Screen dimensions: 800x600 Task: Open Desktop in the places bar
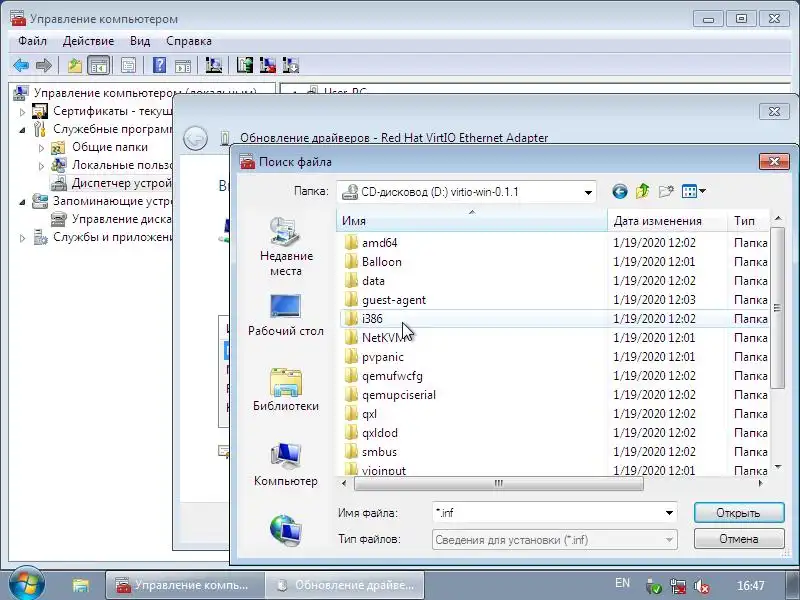tap(285, 315)
